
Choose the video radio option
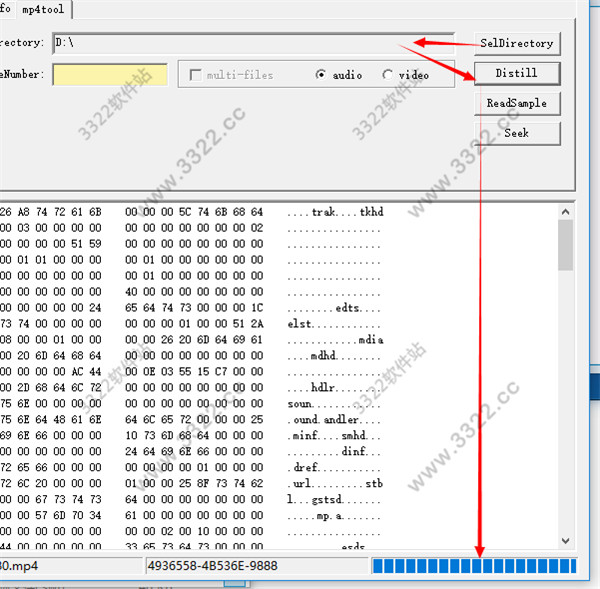click(388, 75)
